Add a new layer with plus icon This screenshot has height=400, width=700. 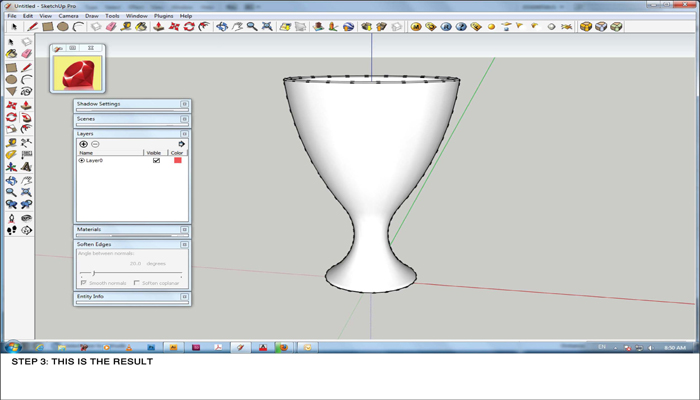tap(84, 144)
